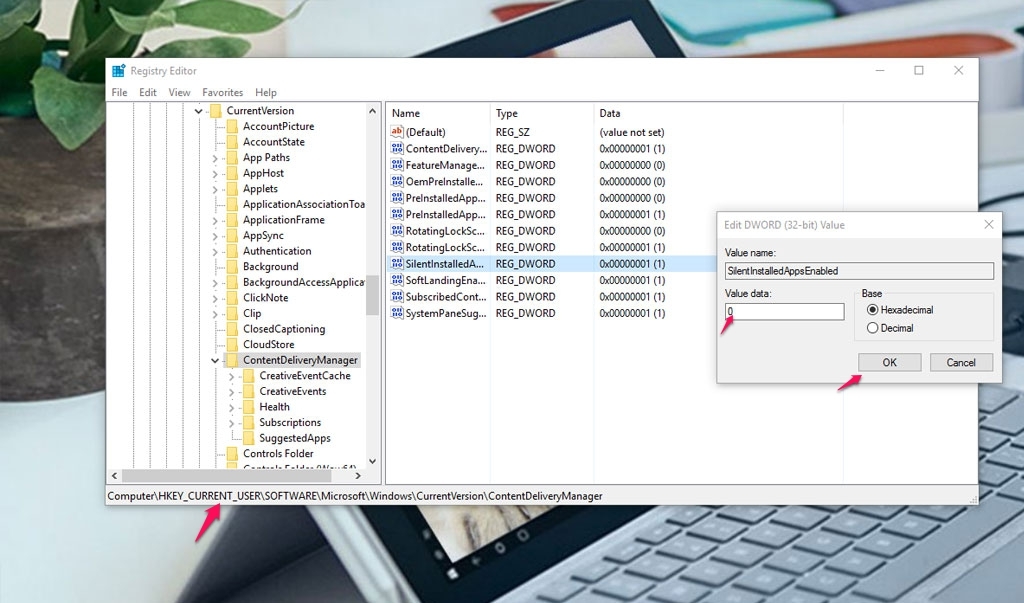Viewport: 1024px width, 603px height.
Task: Click the ContentDeliveryManager folder icon
Action: point(230,359)
